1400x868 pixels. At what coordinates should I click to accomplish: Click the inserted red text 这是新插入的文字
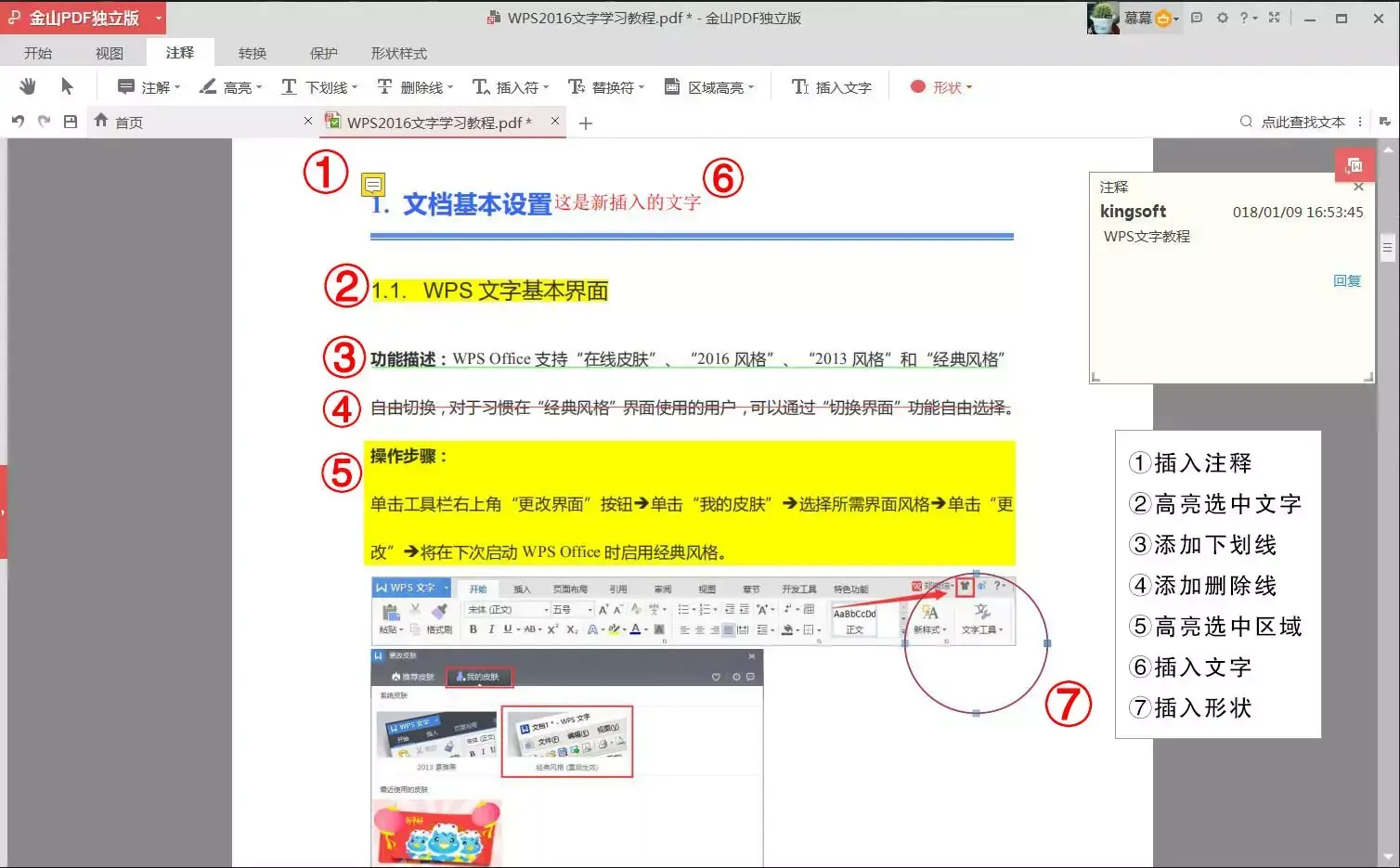pos(628,202)
